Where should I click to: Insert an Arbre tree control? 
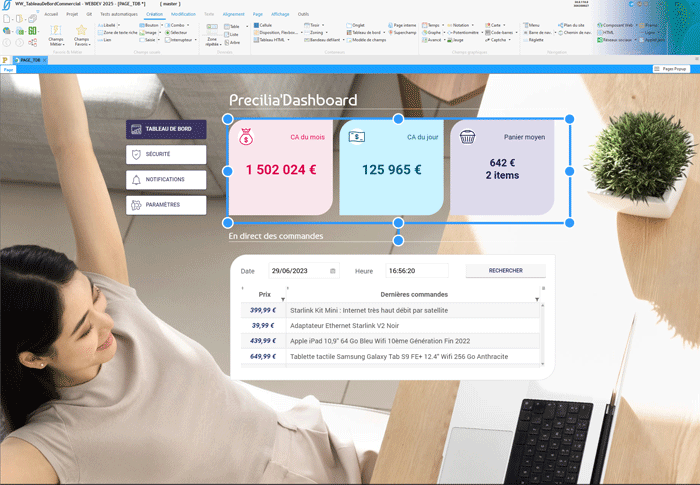pyautogui.click(x=232, y=42)
